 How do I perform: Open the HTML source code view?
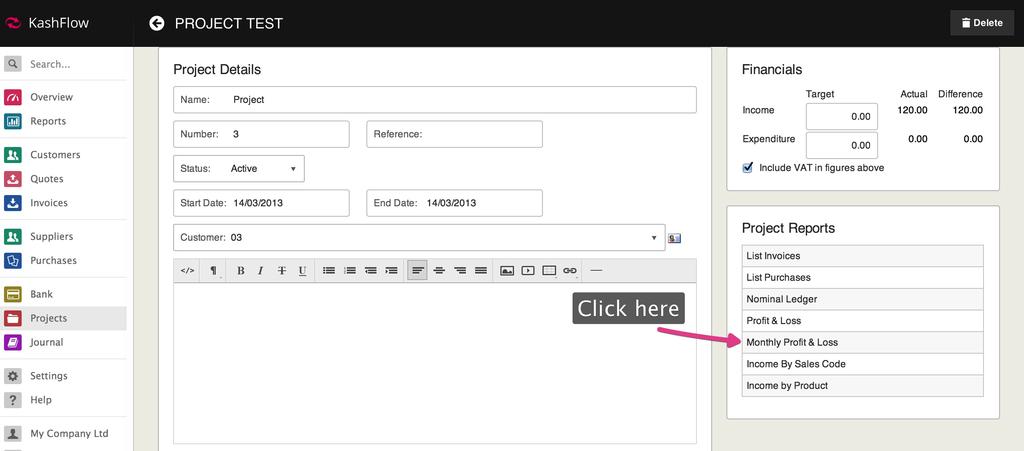[187, 270]
